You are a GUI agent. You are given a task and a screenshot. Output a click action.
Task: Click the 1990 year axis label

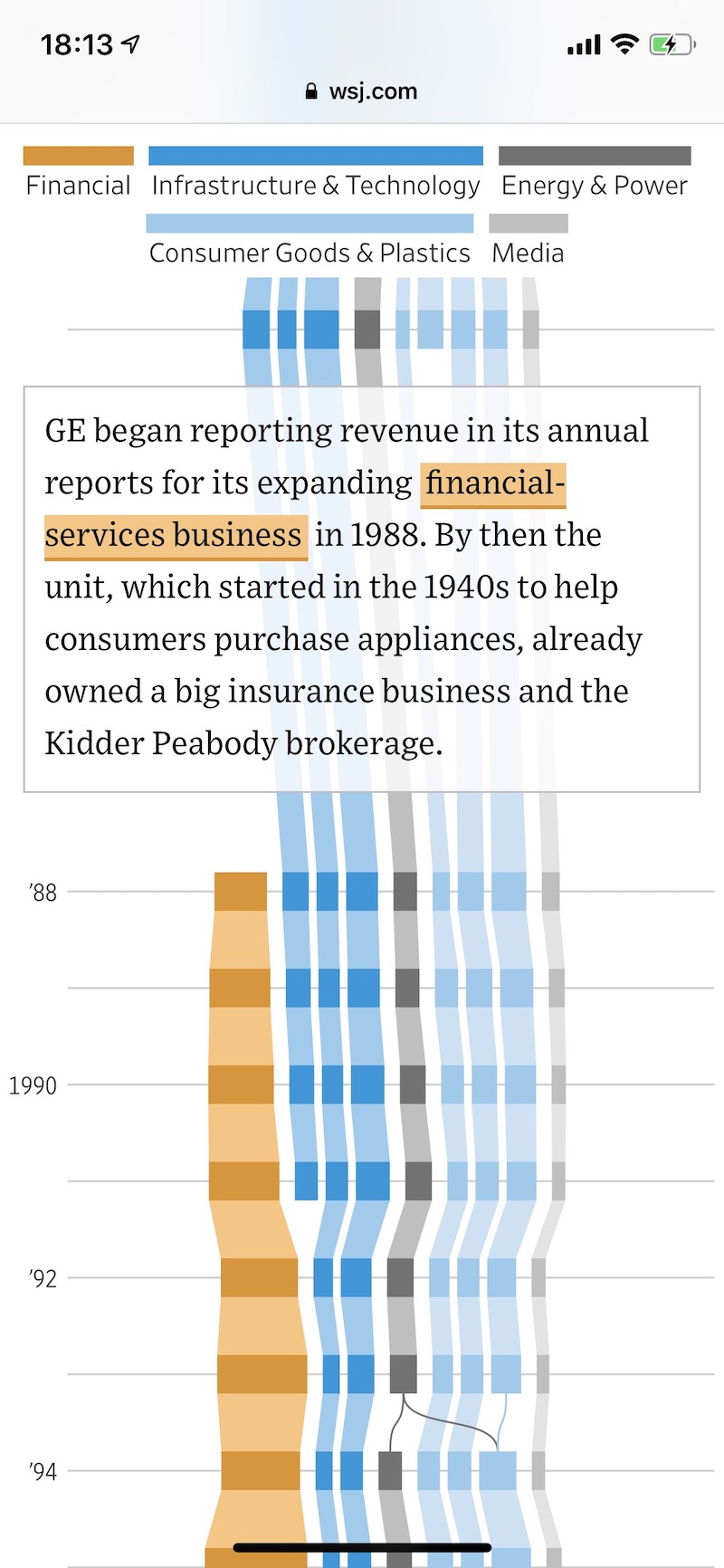click(33, 1085)
